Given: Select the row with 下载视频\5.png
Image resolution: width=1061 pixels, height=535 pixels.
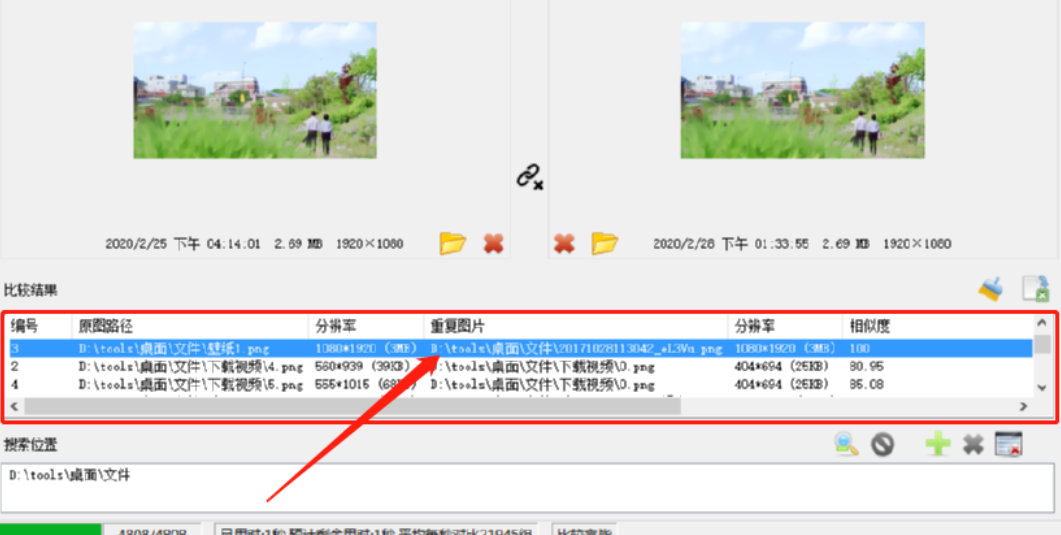Looking at the screenshot, I should coord(519,385).
